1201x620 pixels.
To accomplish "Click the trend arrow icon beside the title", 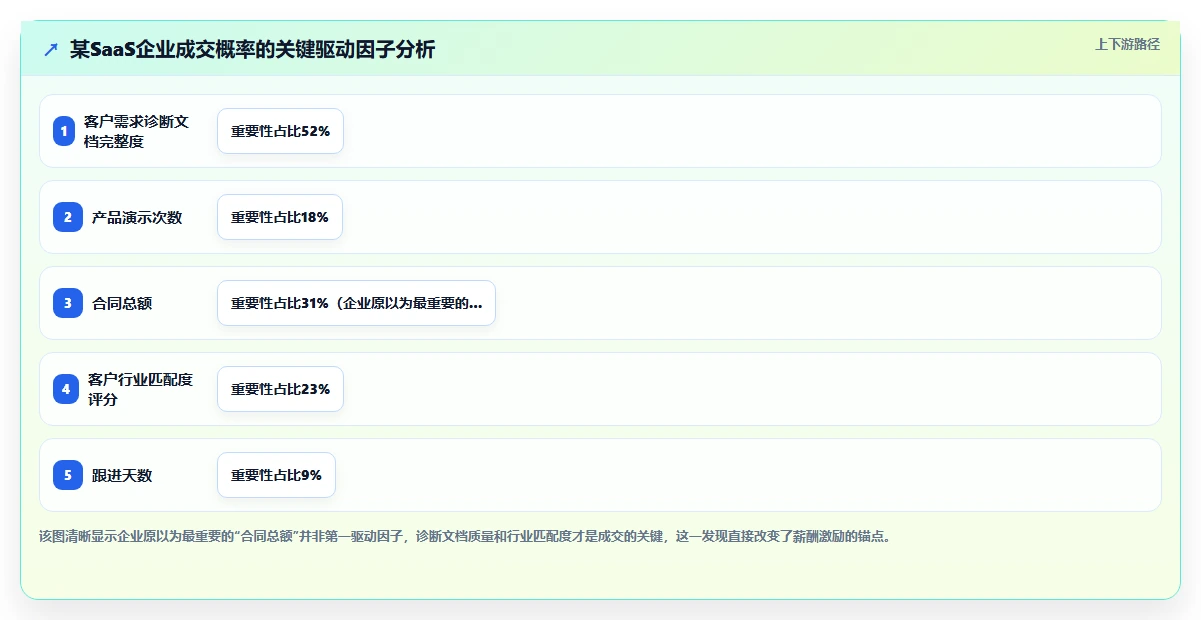I will 51,49.
